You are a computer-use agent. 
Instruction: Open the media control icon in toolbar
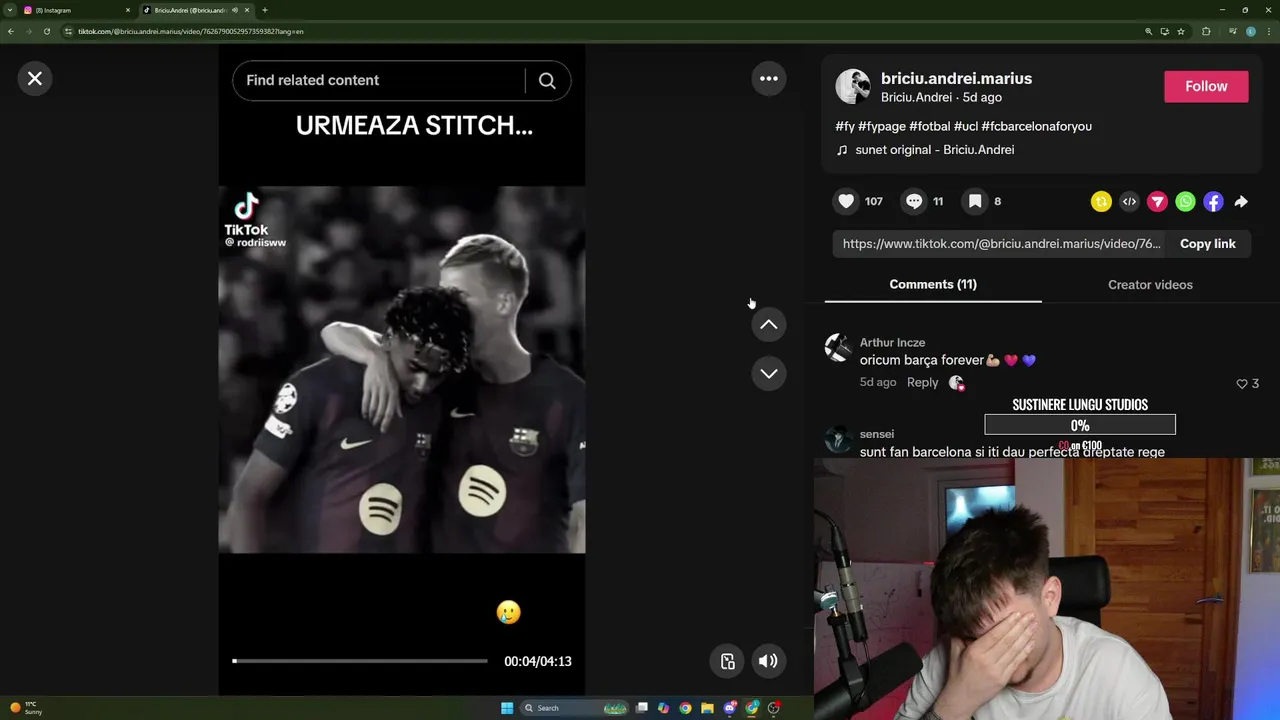pyautogui.click(x=1233, y=31)
